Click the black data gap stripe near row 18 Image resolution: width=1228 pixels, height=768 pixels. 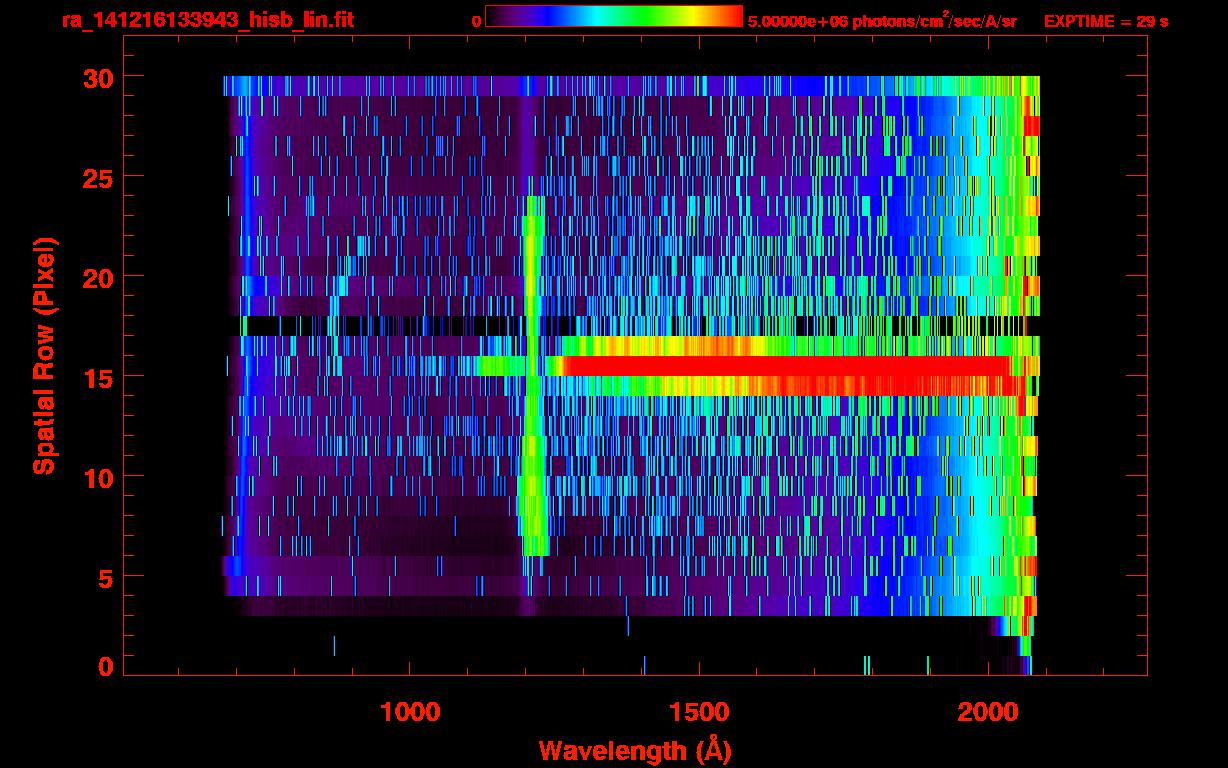tap(635, 326)
